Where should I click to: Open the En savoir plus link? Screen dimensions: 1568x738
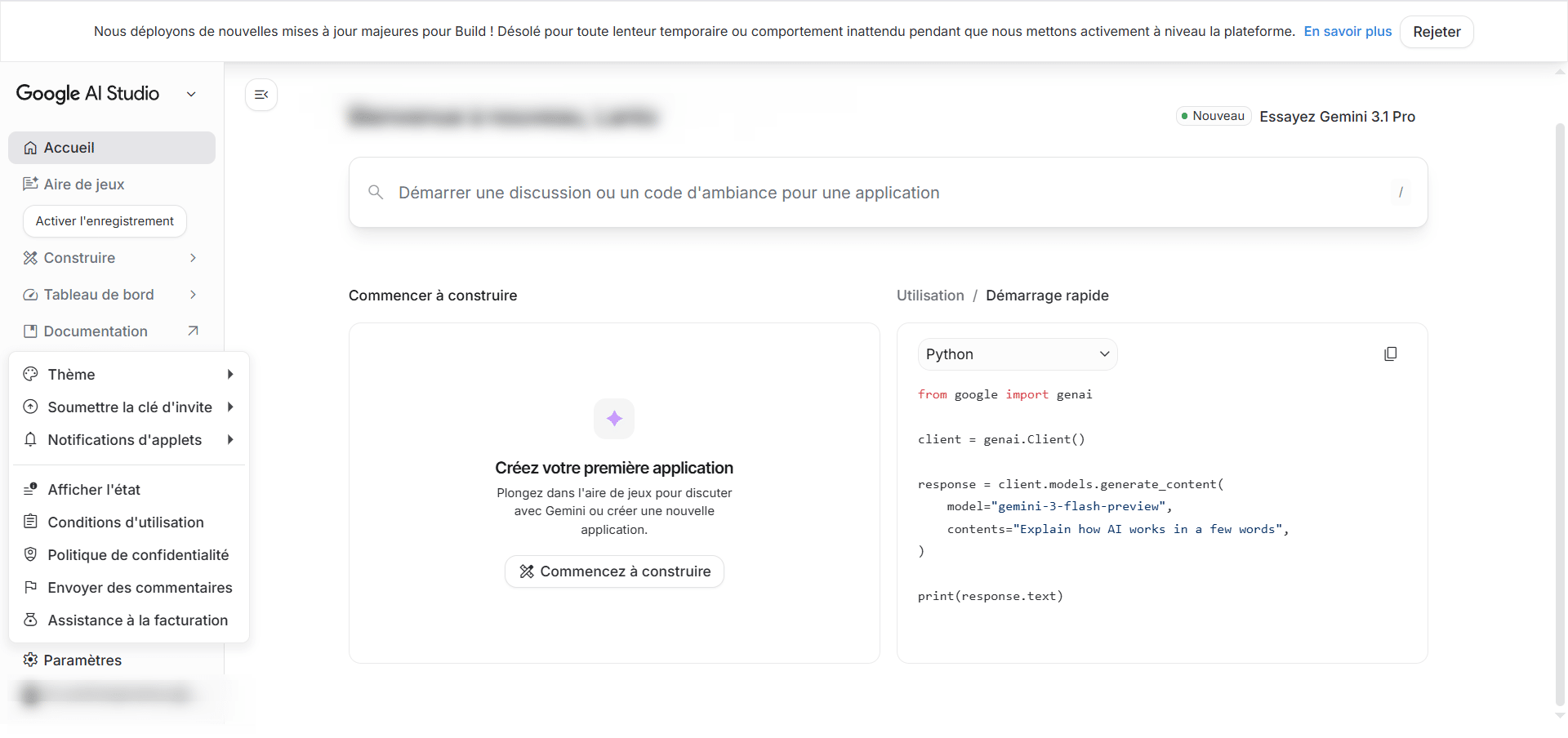click(x=1347, y=32)
